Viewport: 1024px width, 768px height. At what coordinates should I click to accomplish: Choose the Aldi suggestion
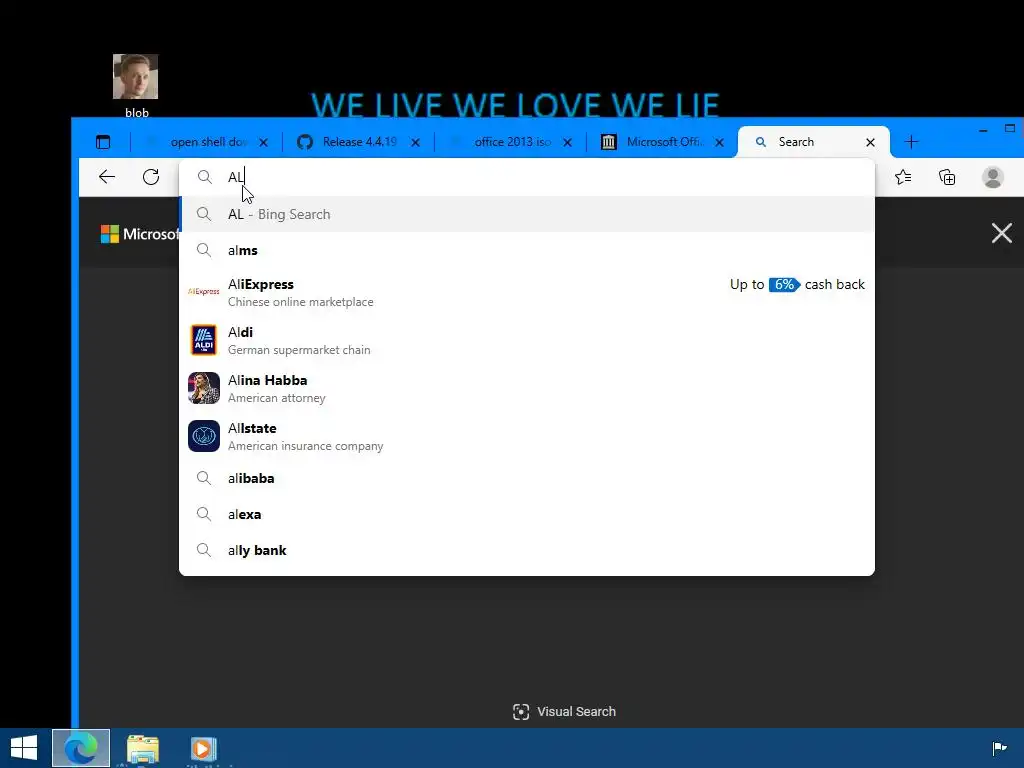[x=526, y=340]
